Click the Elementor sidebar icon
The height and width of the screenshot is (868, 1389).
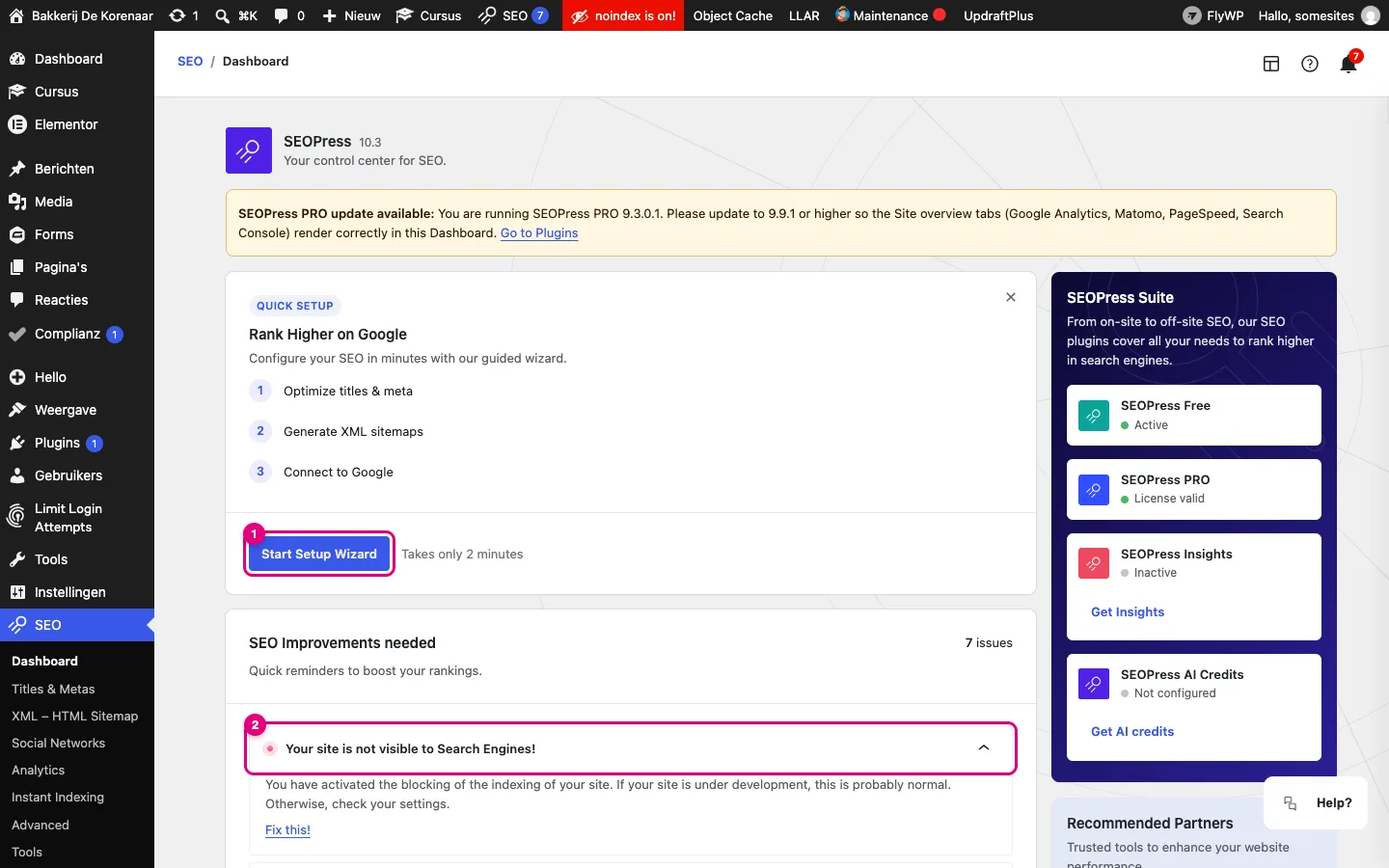pos(16,124)
